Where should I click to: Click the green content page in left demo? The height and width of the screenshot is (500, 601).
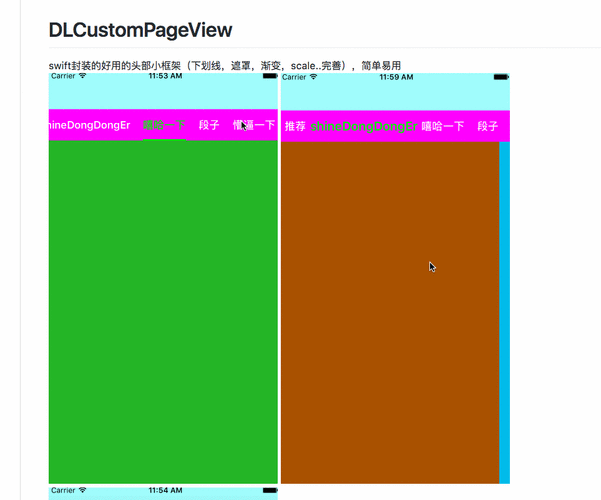coord(163,312)
